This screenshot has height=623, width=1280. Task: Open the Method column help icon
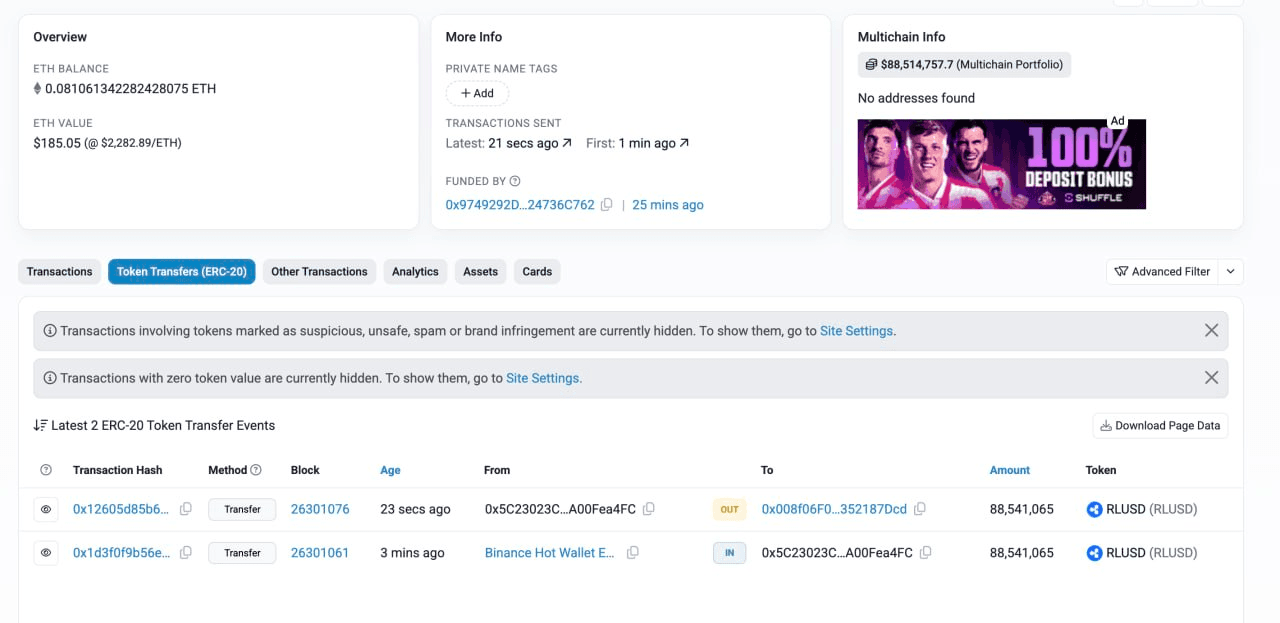coord(256,470)
